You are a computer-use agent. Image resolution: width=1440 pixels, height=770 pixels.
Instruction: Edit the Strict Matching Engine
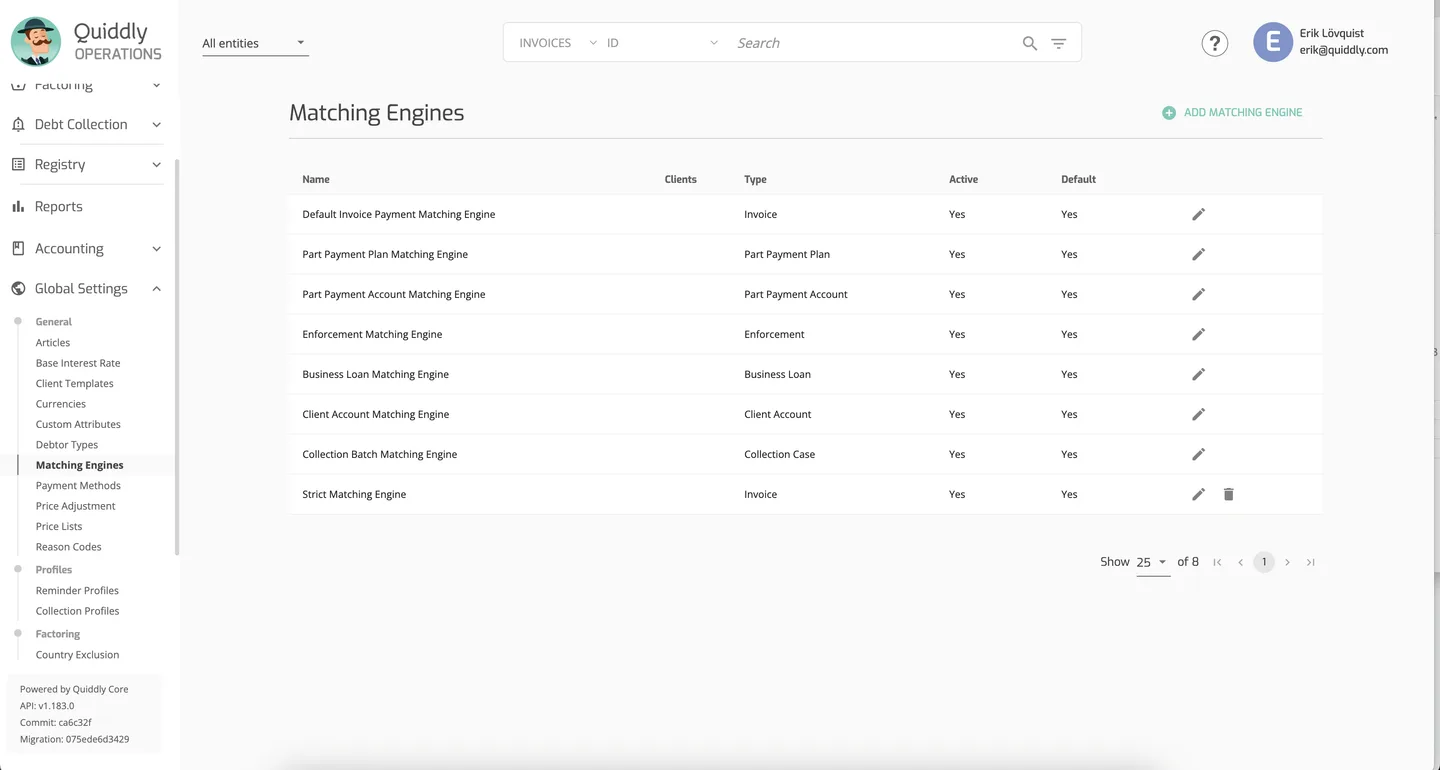pyautogui.click(x=1198, y=494)
